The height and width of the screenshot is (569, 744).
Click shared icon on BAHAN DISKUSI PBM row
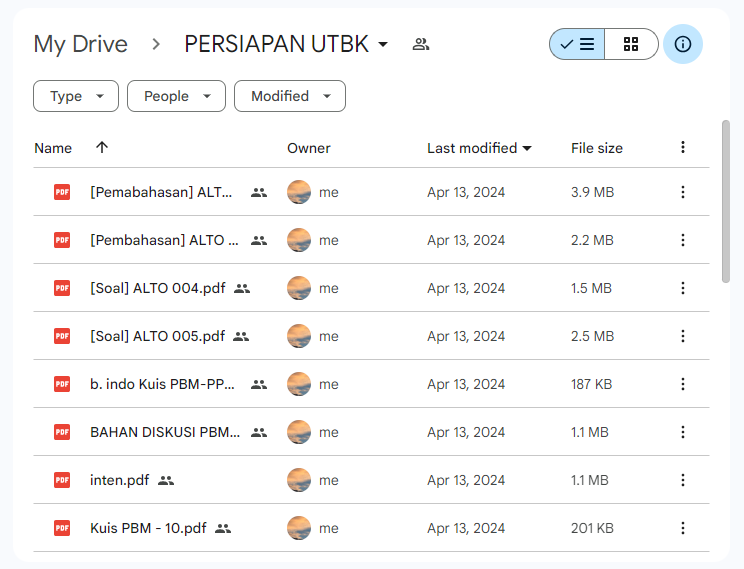[259, 432]
